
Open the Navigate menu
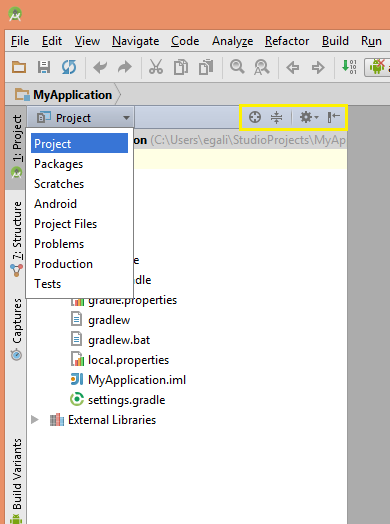click(135, 41)
